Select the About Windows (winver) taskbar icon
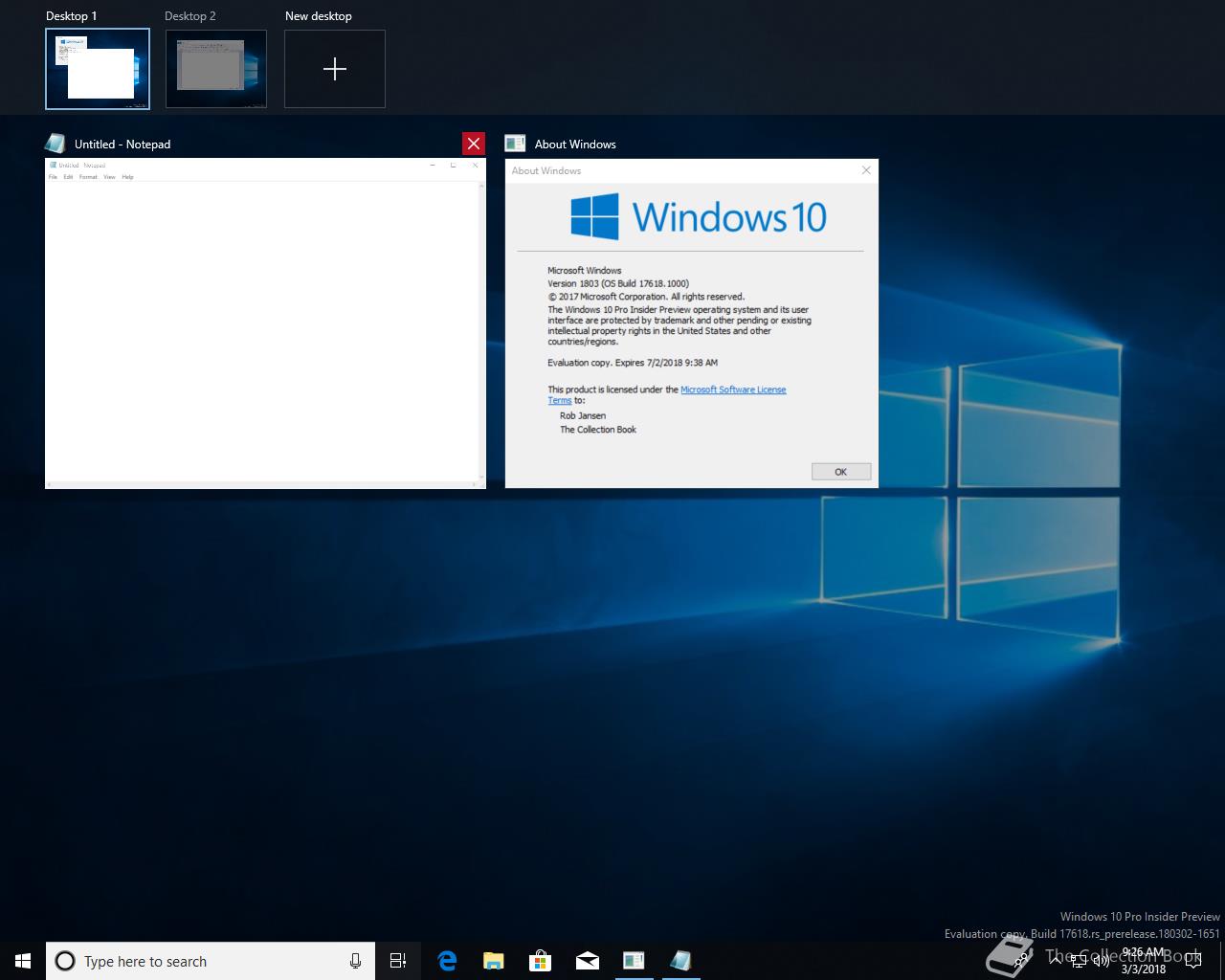The height and width of the screenshot is (980, 1225). [x=634, y=961]
